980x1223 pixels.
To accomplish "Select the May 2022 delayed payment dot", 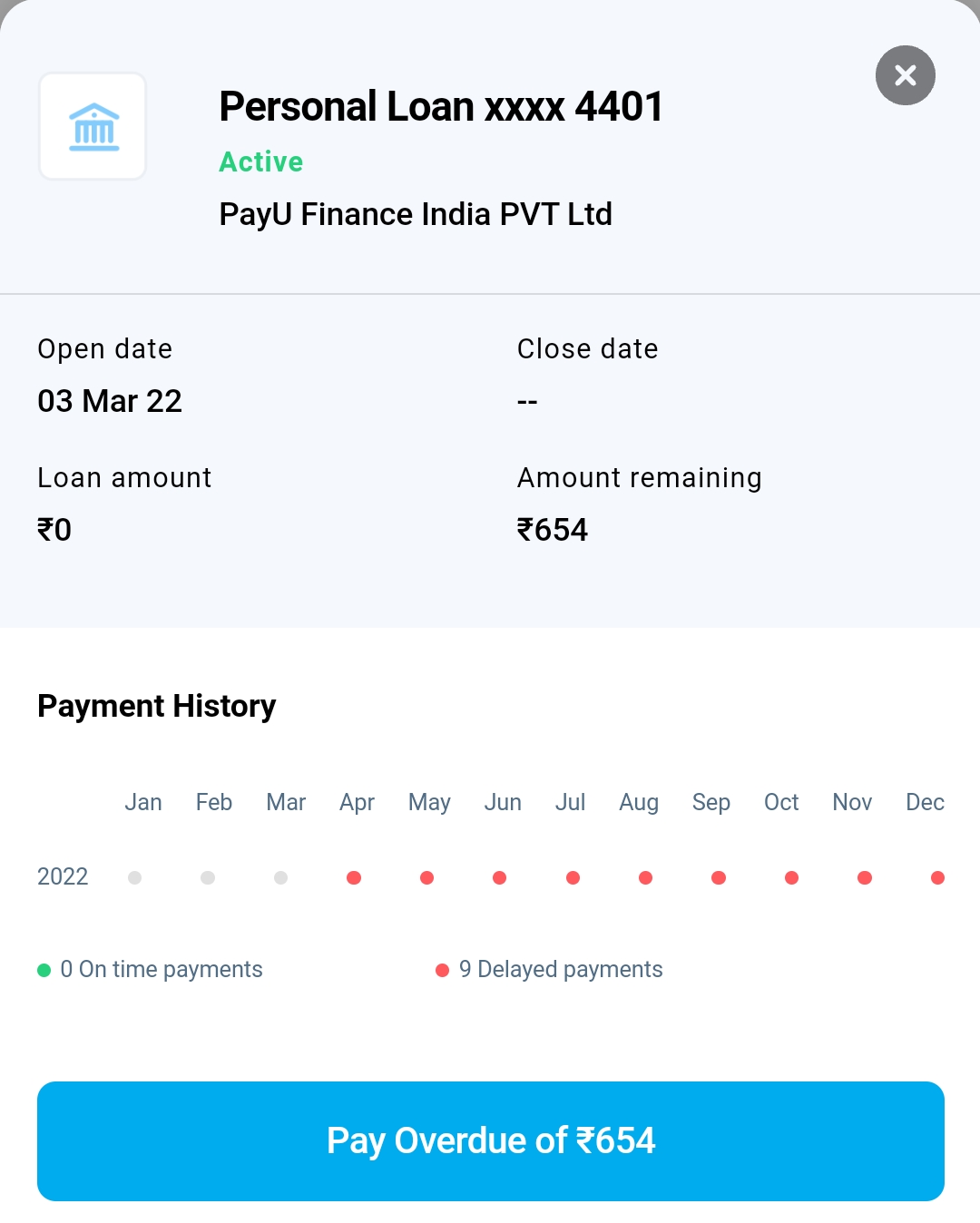I will [426, 877].
